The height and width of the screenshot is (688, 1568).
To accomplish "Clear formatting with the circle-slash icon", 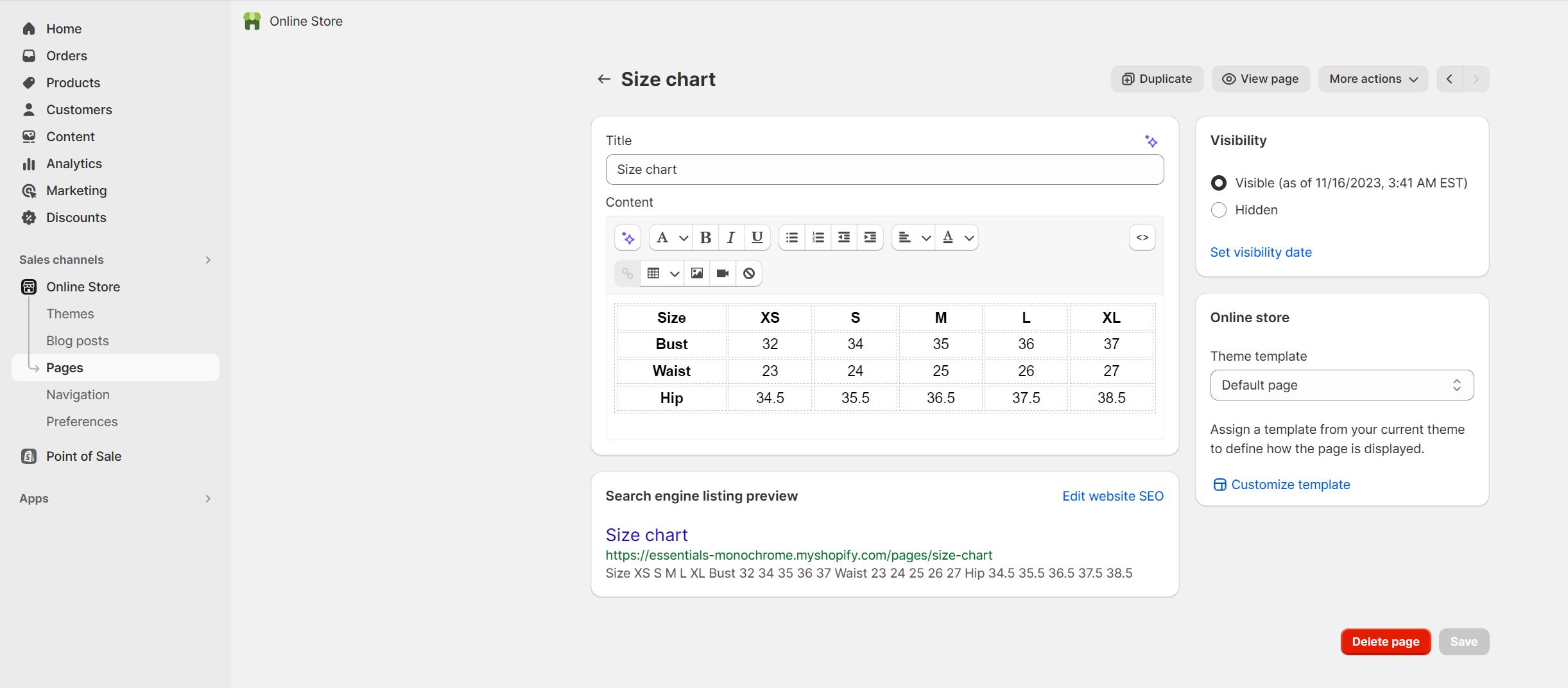I will tap(748, 273).
